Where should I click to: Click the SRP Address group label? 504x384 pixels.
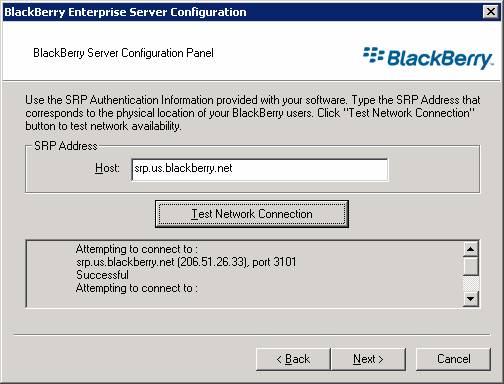(x=66, y=146)
